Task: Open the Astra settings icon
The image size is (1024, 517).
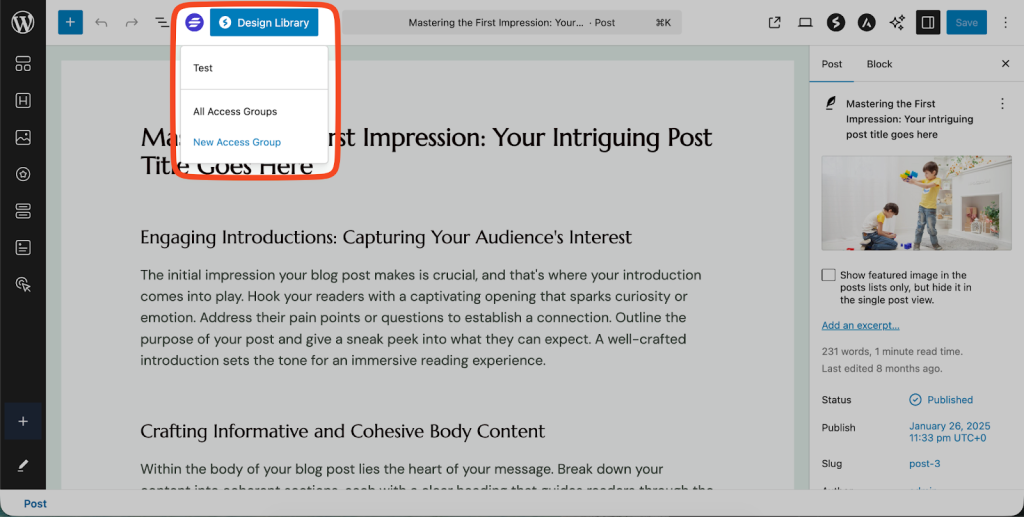Action: click(866, 22)
